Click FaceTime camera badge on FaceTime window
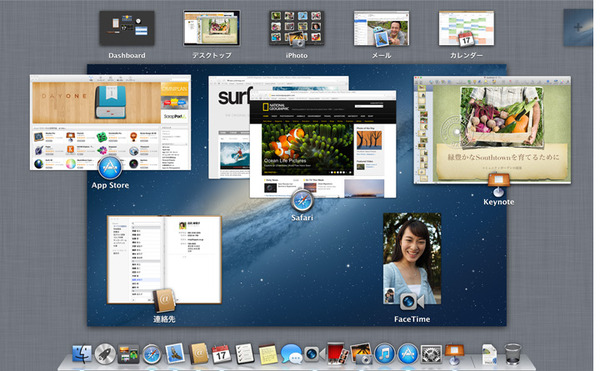Image resolution: width=600 pixels, height=371 pixels. tap(412, 302)
